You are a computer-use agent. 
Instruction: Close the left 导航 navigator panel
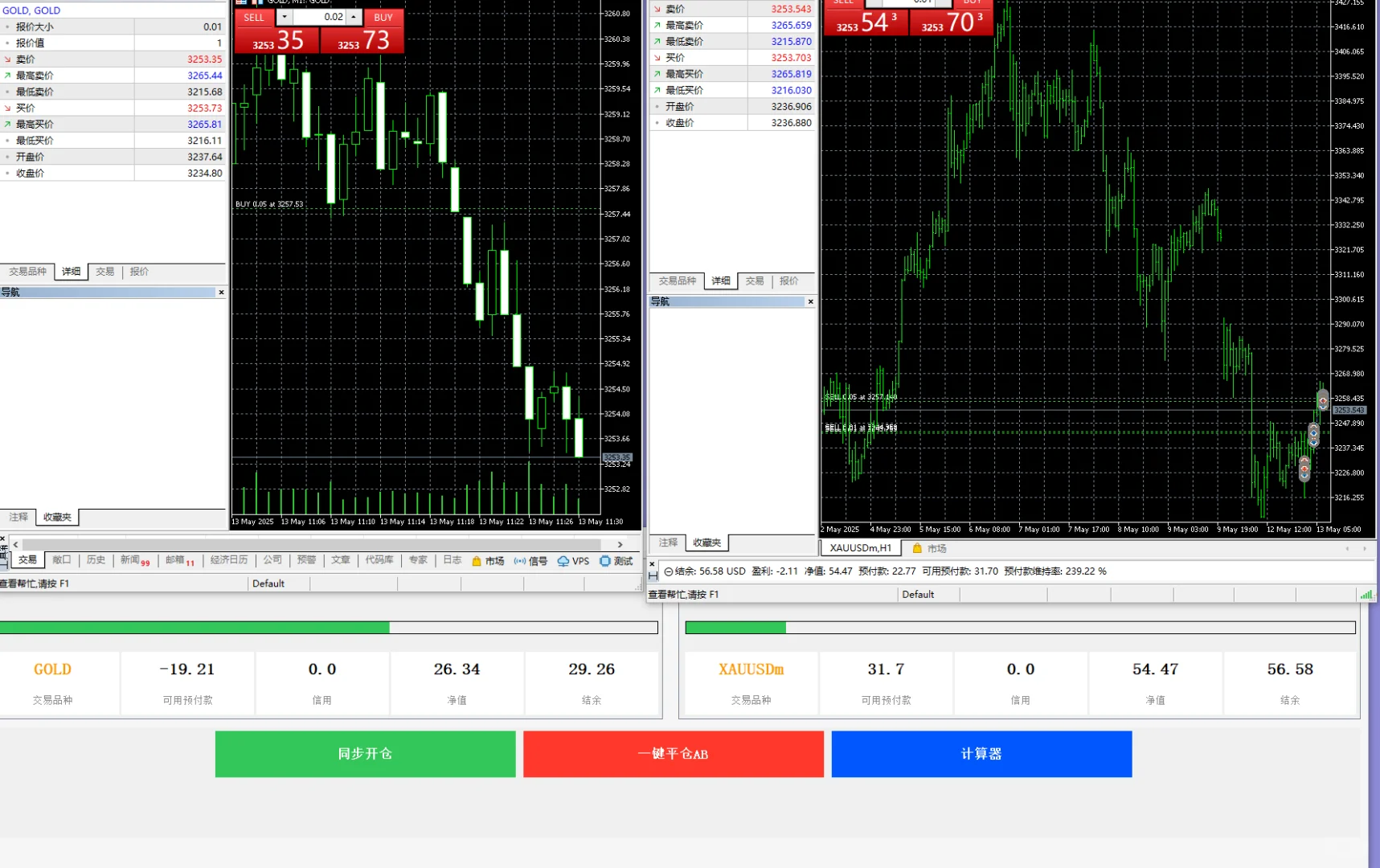point(221,293)
